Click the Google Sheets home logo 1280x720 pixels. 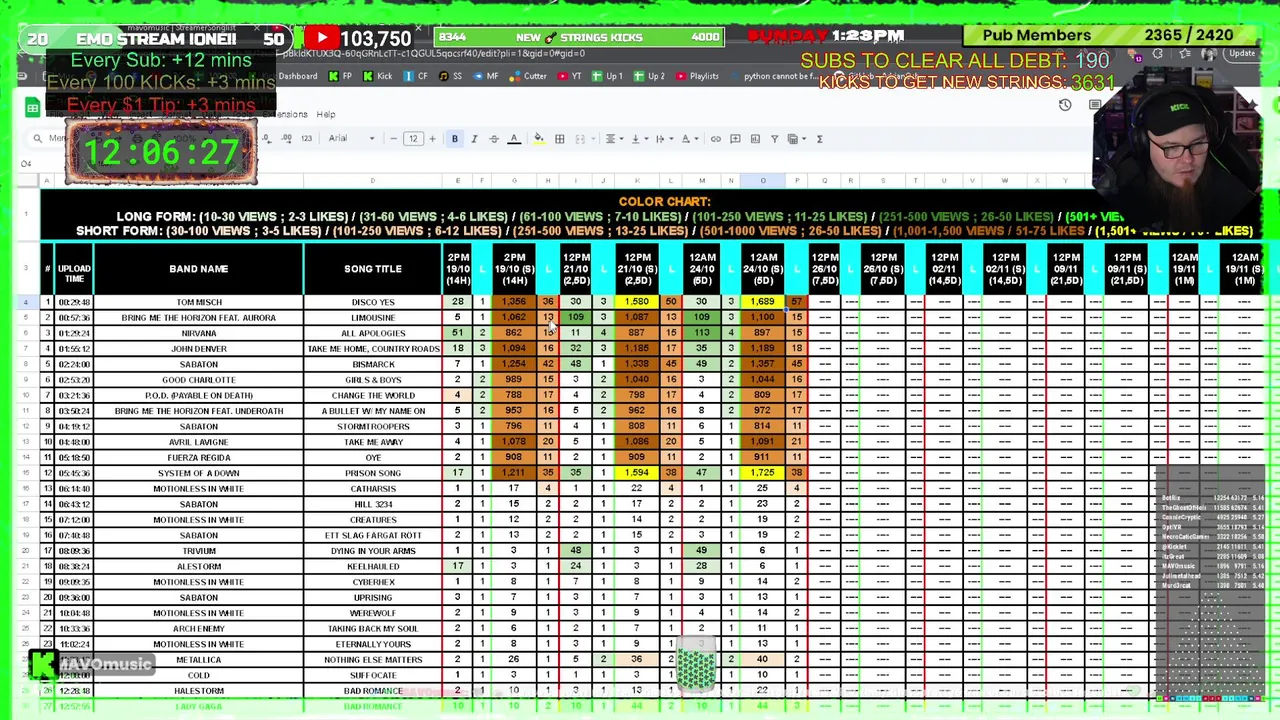33,108
